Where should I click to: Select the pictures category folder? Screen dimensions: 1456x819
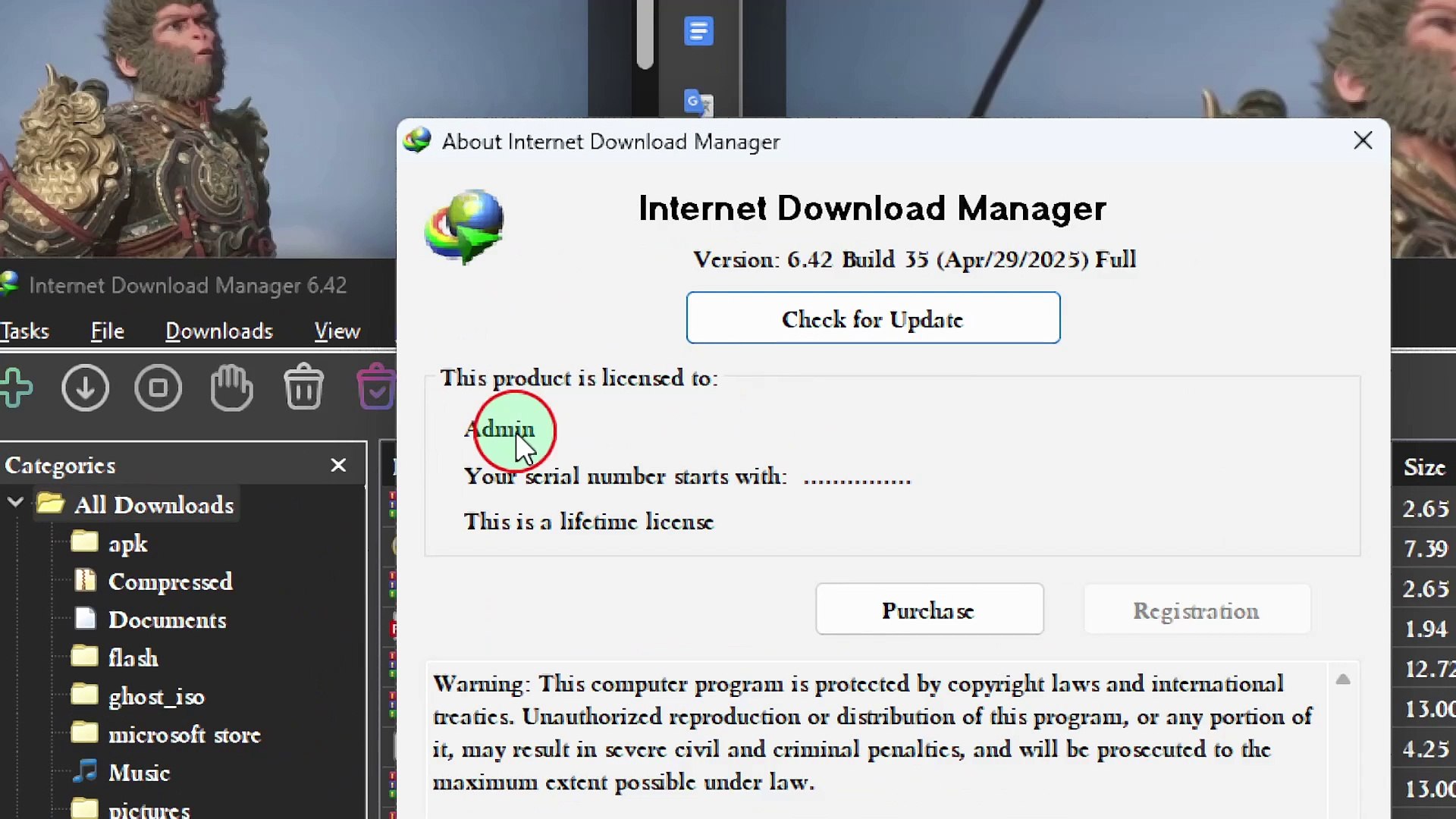click(130, 808)
